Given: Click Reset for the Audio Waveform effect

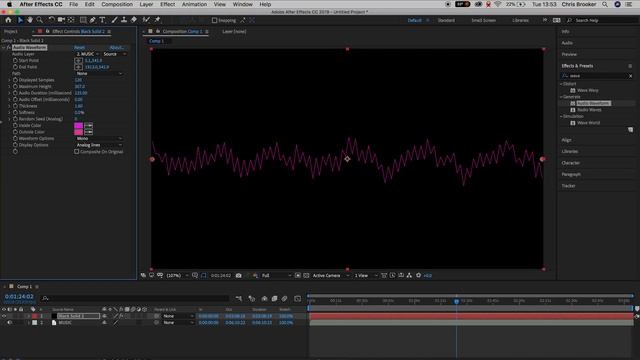Looking at the screenshot, I should pyautogui.click(x=79, y=47).
